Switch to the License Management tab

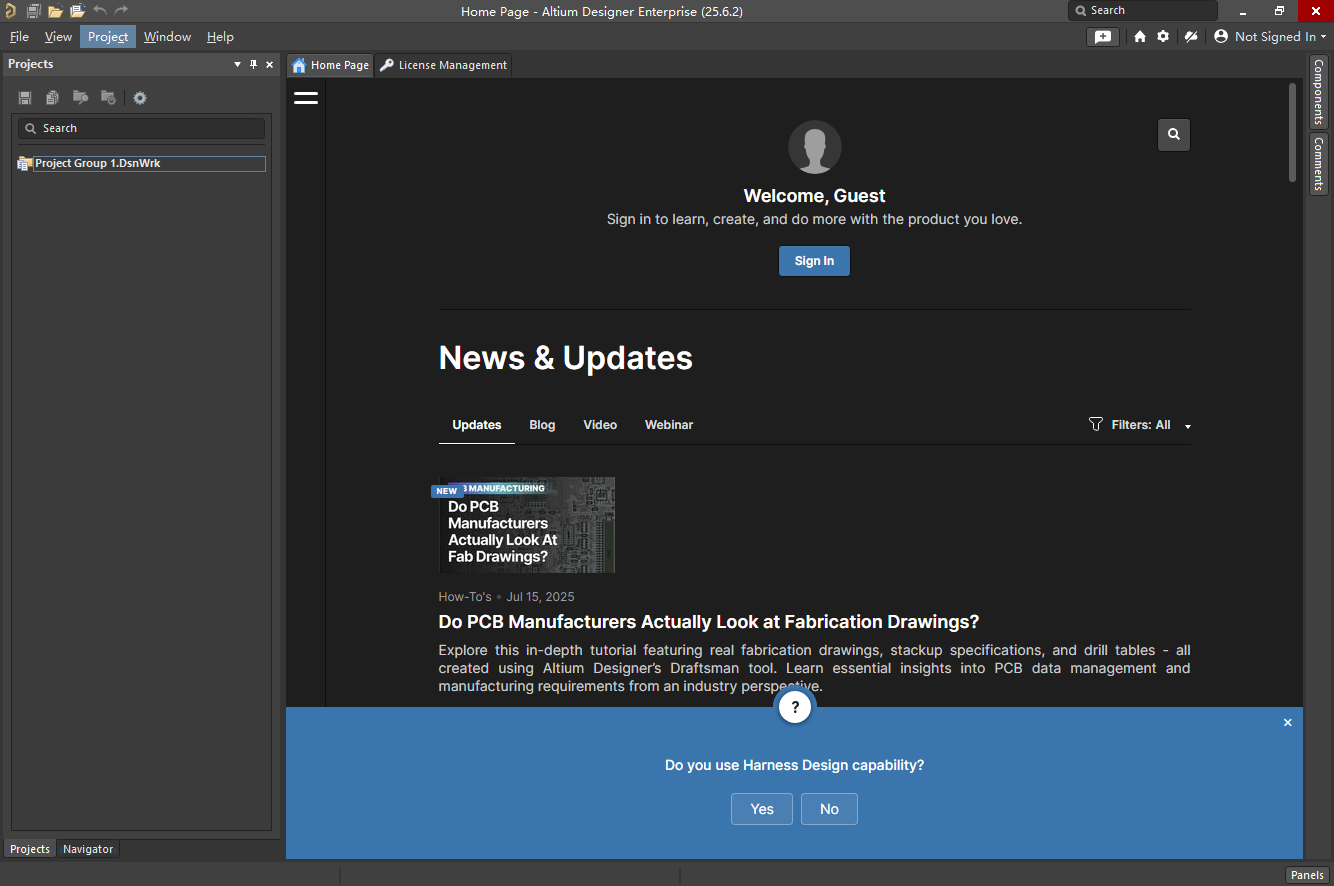point(443,65)
